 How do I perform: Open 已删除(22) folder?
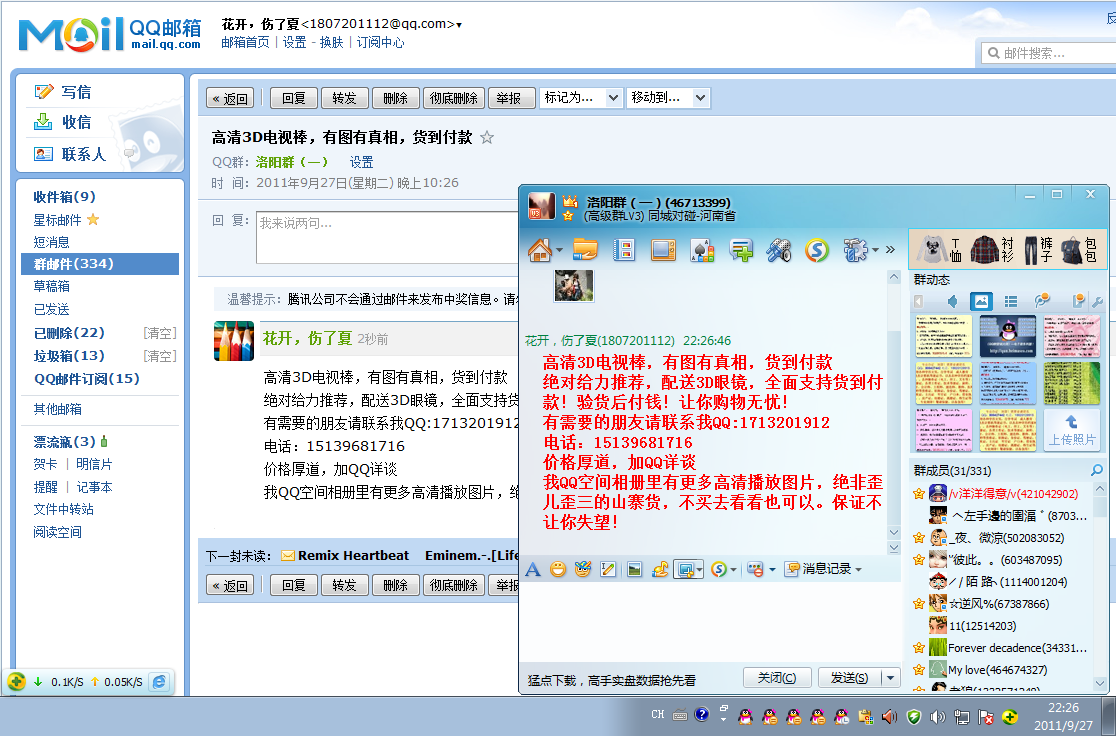68,332
